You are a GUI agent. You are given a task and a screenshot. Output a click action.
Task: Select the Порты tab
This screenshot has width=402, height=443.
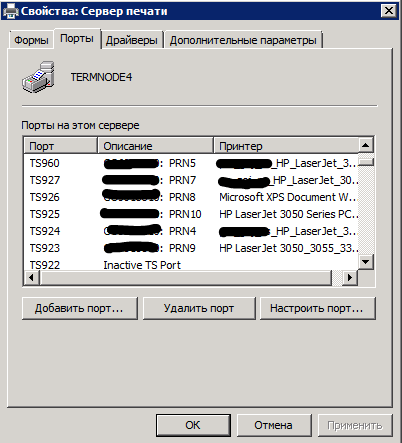click(77, 39)
